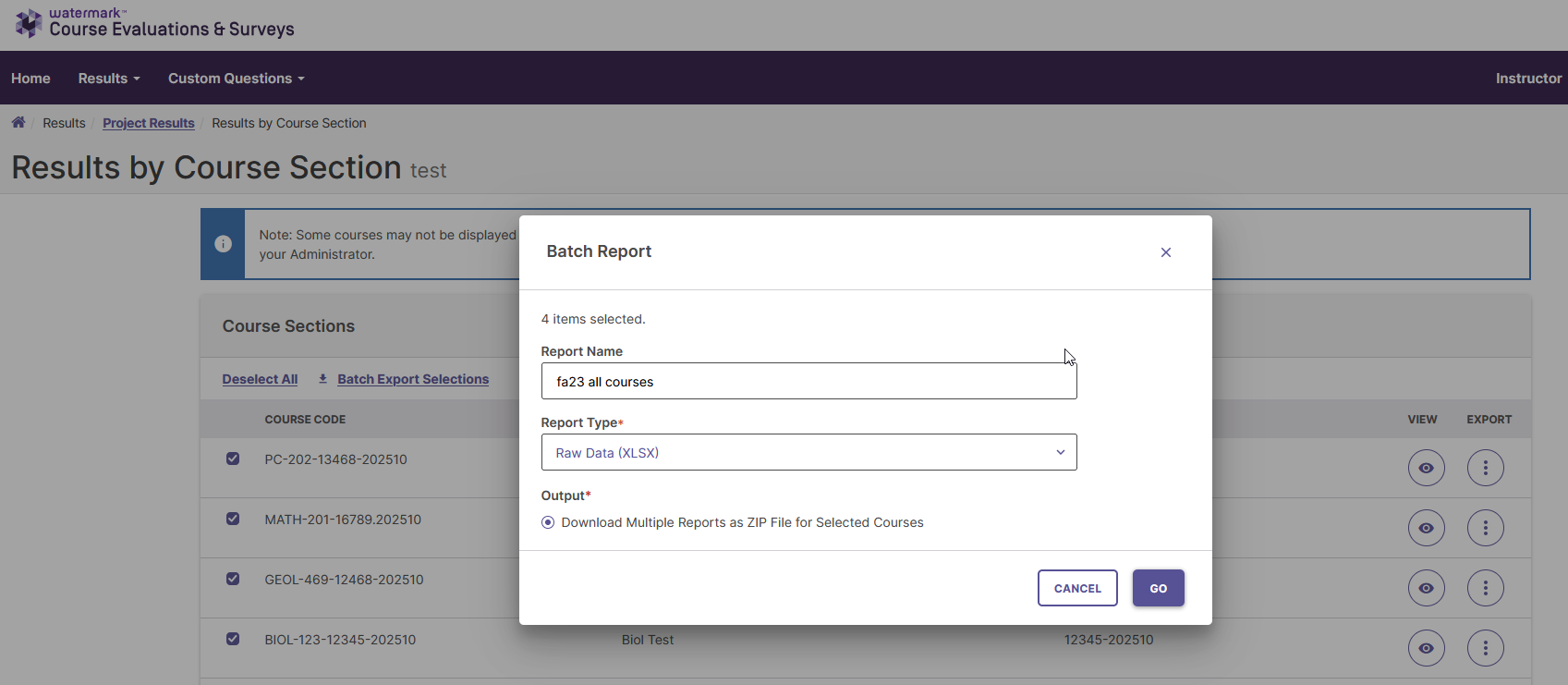Uncheck the GEOL-469-12468-202510 checkbox
The height and width of the screenshot is (685, 1568).
pos(233,579)
